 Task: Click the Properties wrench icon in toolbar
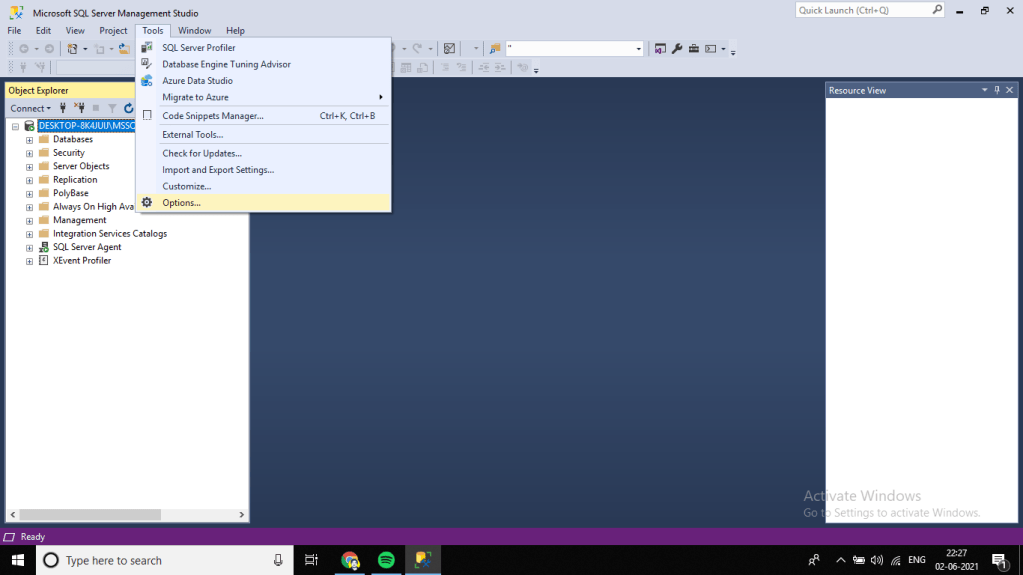677,48
